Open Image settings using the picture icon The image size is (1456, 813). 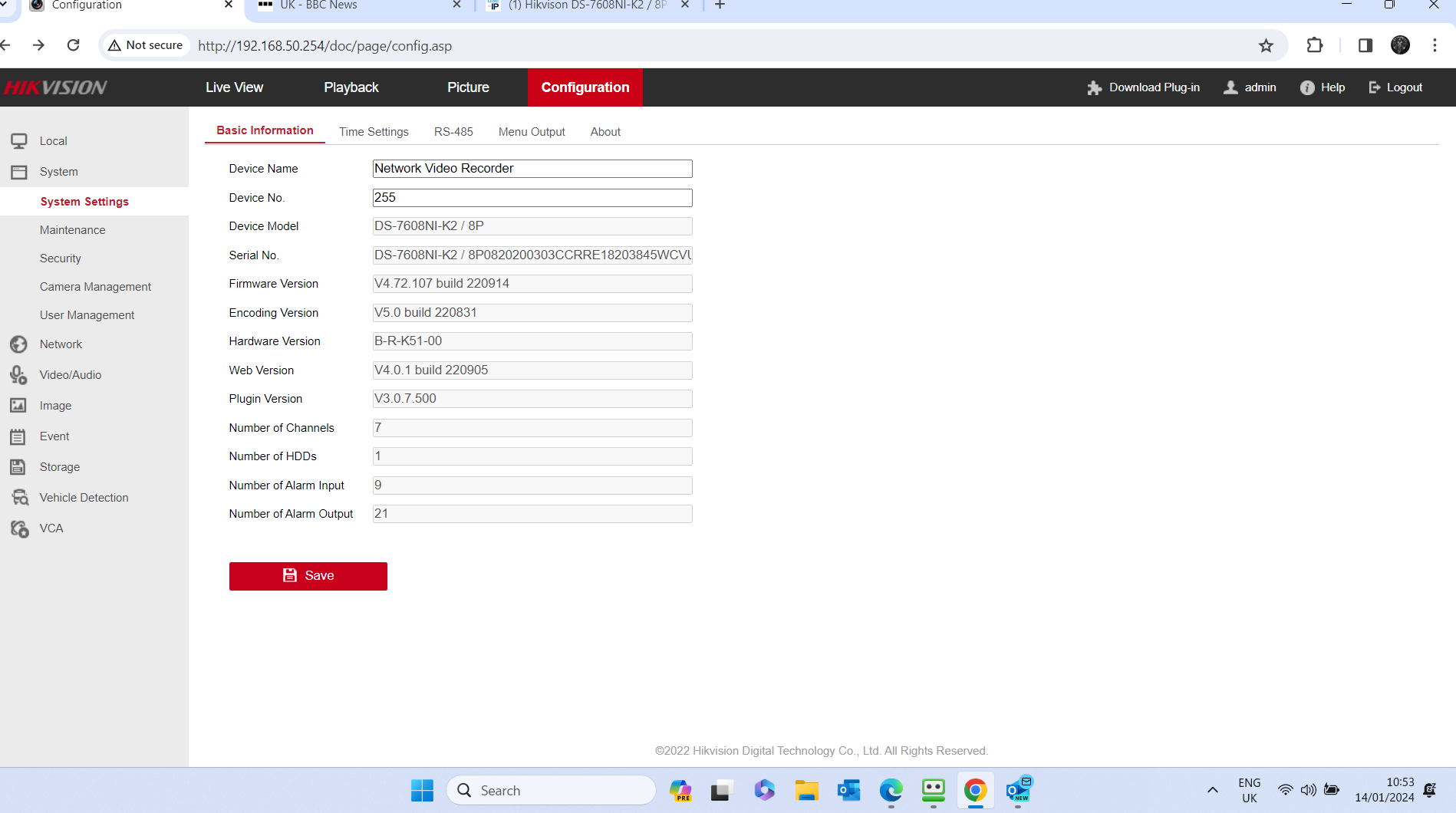20,405
